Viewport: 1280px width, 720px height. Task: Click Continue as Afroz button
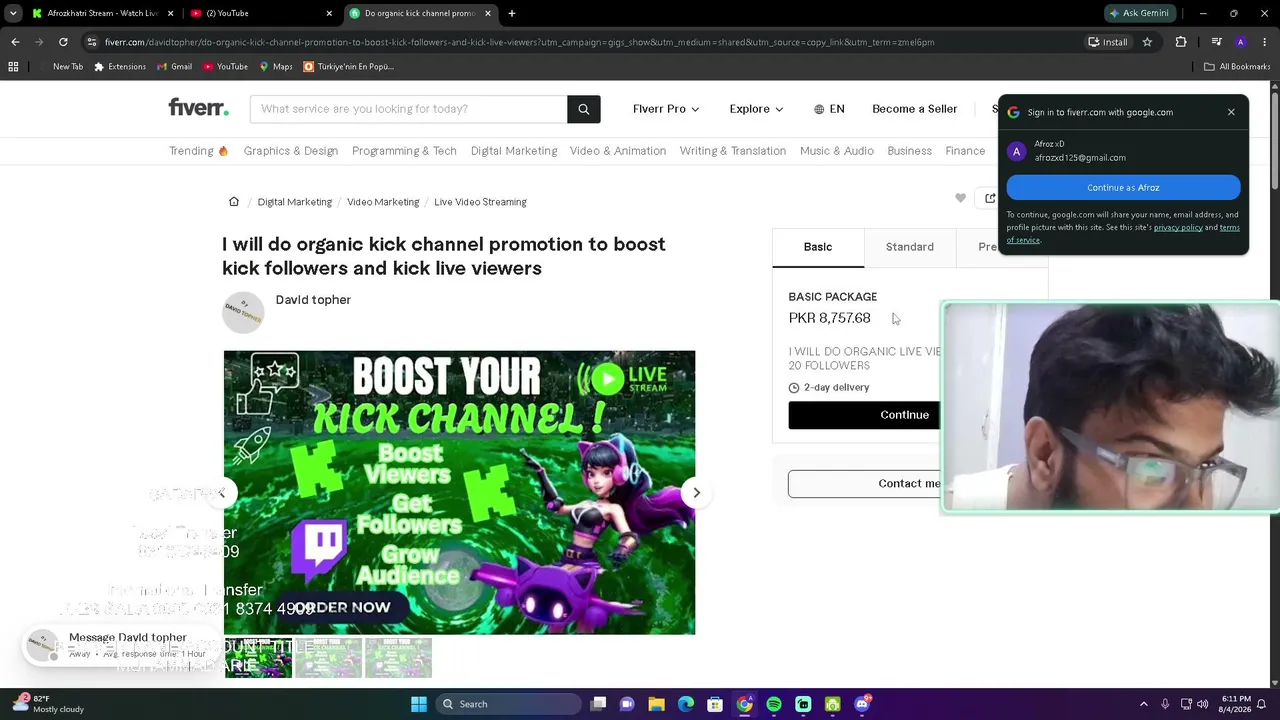pos(1123,187)
